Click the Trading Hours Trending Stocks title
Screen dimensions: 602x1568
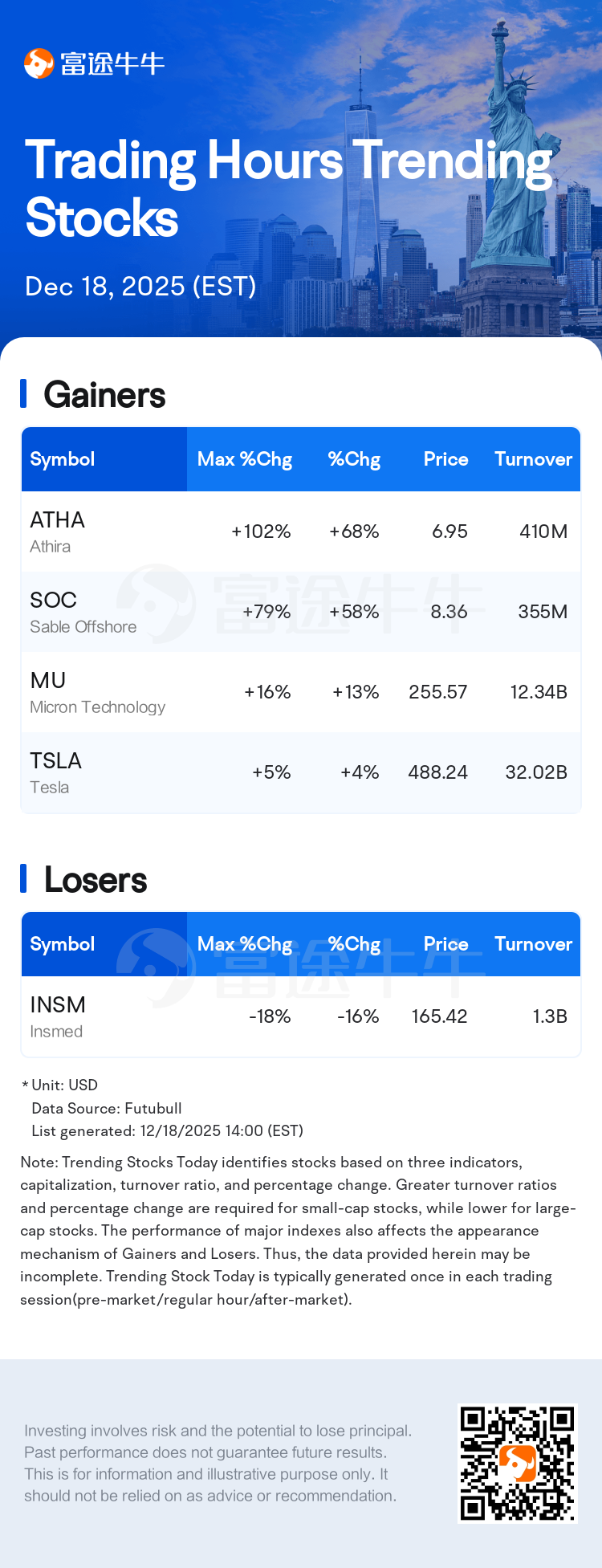tap(289, 189)
